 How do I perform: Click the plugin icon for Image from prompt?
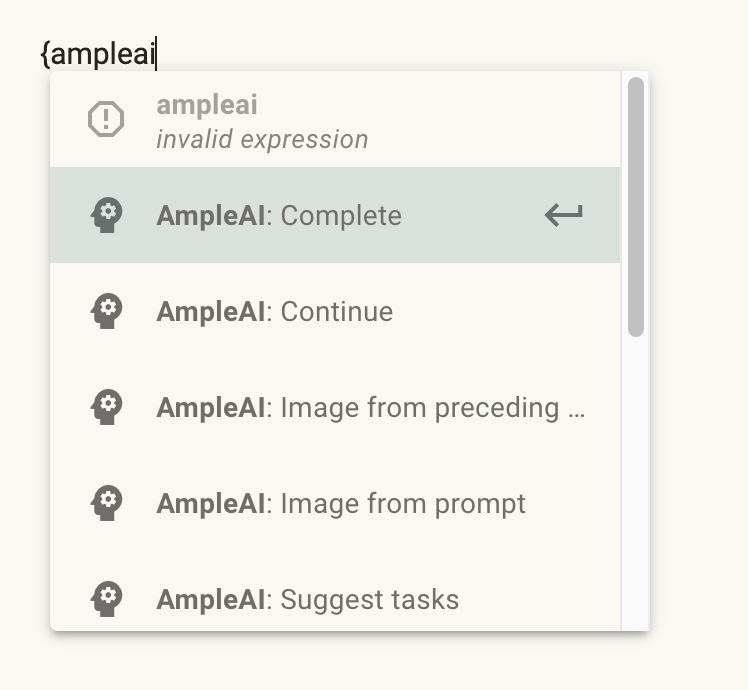tap(107, 503)
